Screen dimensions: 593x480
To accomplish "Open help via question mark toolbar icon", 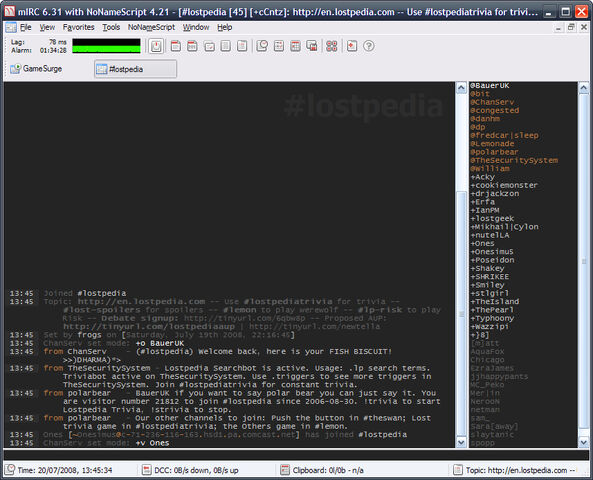I will tap(369, 46).
